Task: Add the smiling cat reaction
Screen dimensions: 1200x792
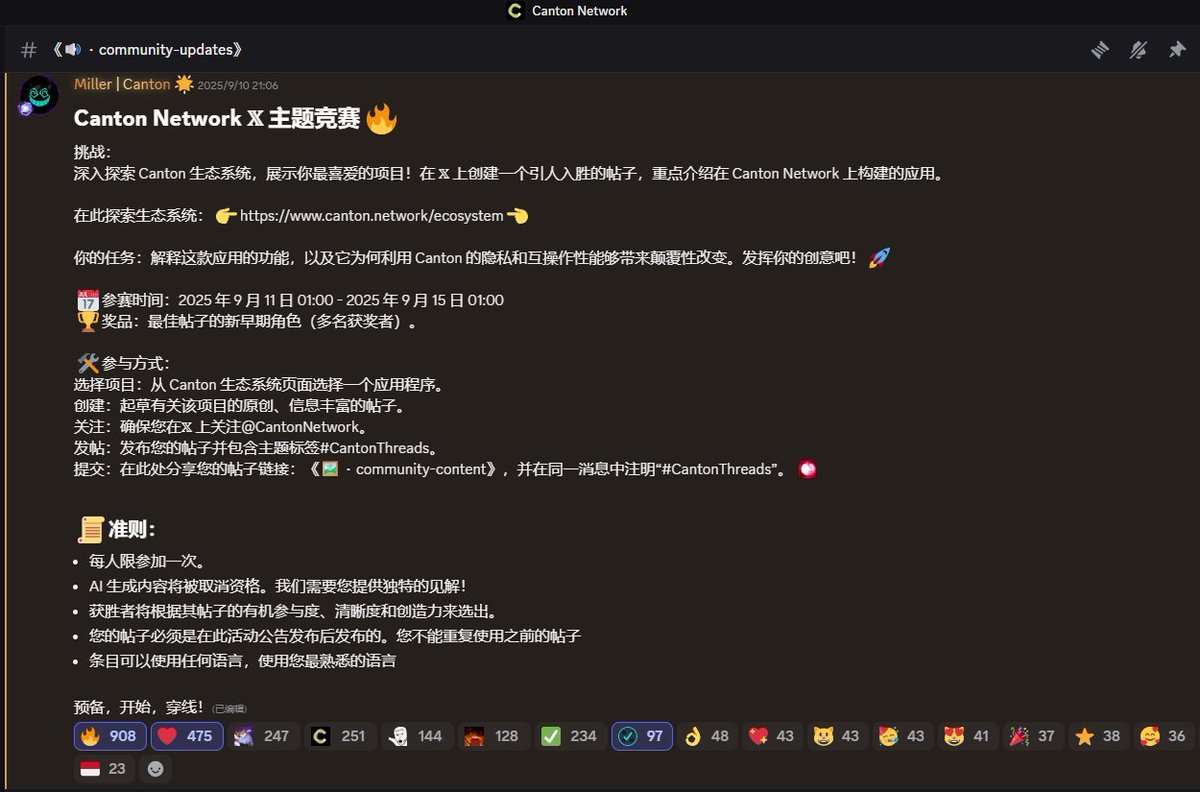Action: [837, 736]
